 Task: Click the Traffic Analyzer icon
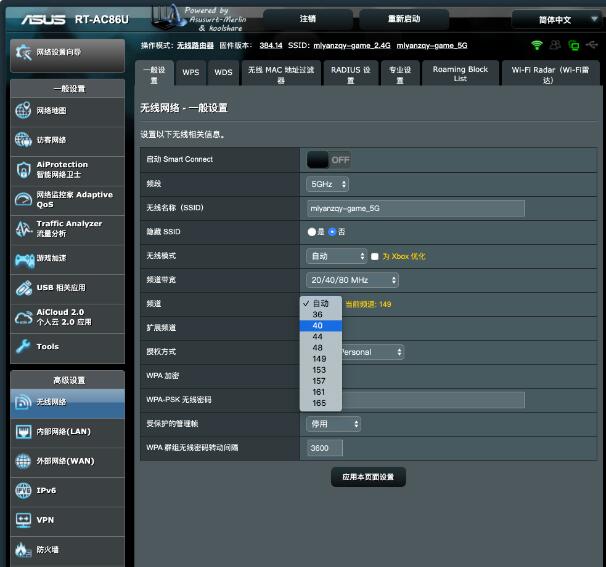point(23,228)
